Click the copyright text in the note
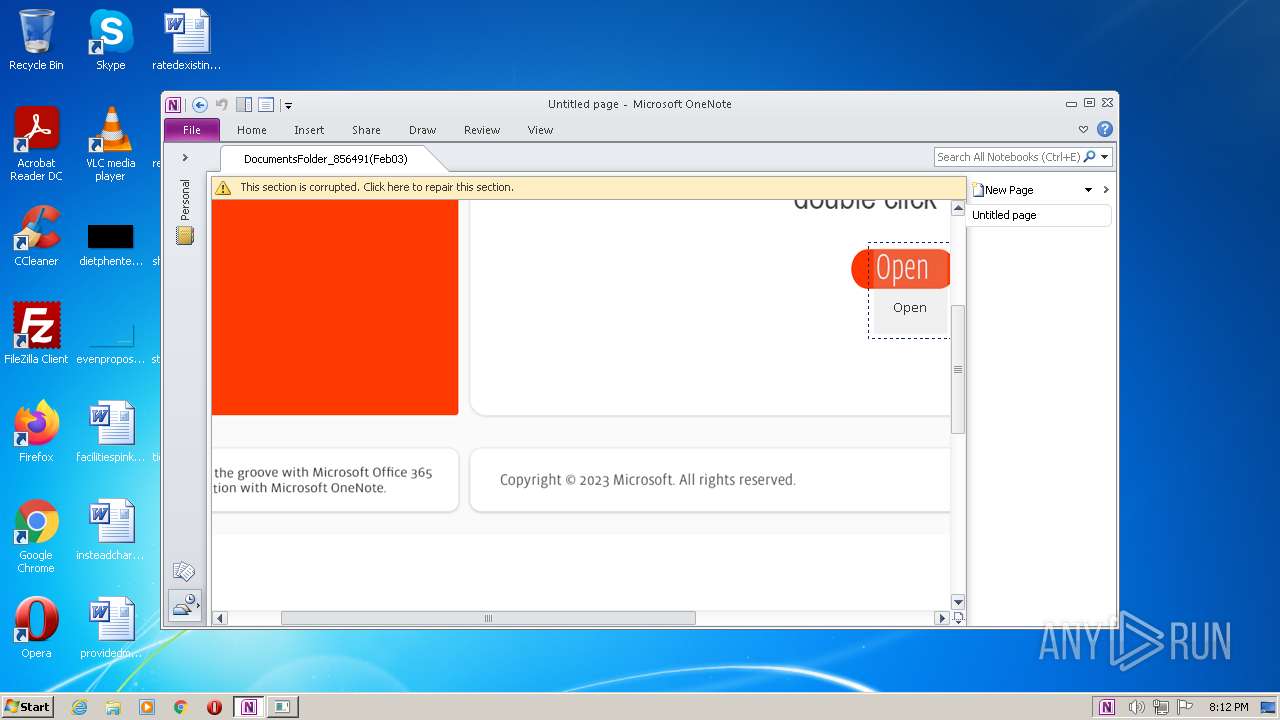 tap(647, 480)
